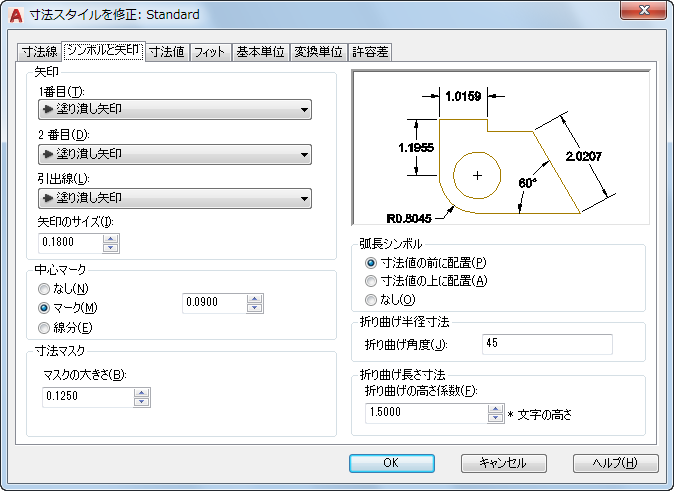Open the 基本単位 tab
Image resolution: width=674 pixels, height=491 pixels.
click(260, 52)
